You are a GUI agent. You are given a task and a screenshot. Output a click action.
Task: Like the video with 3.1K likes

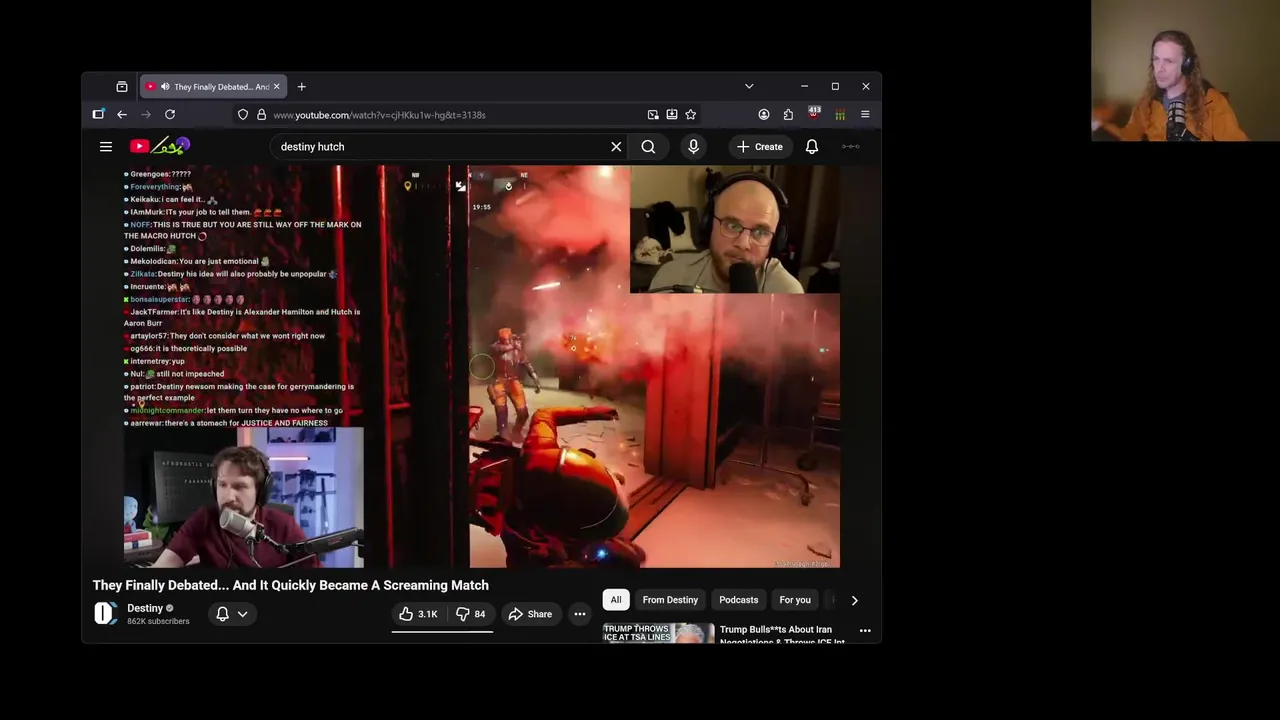(418, 614)
